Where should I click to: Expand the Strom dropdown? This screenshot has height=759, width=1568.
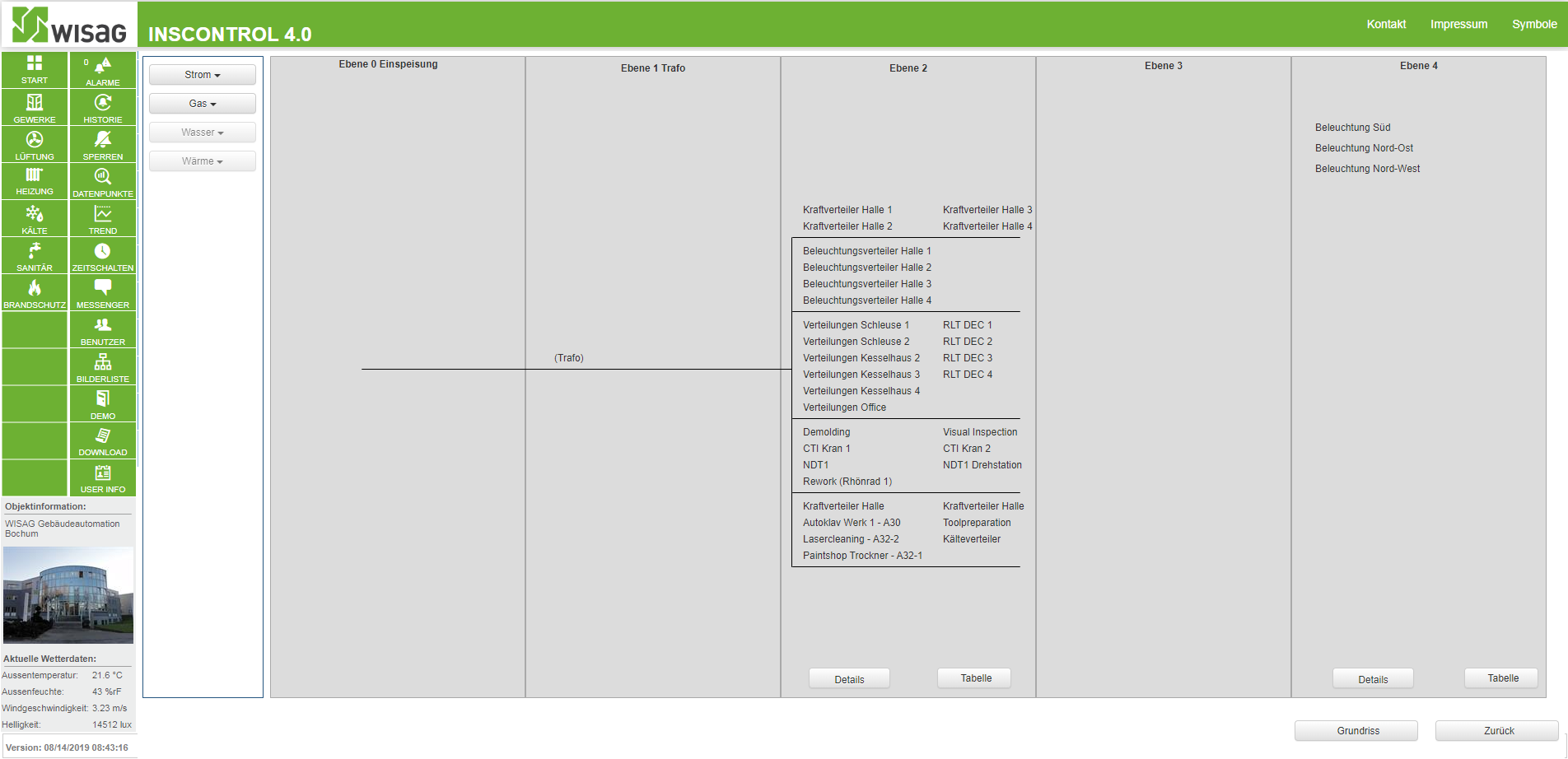point(203,75)
